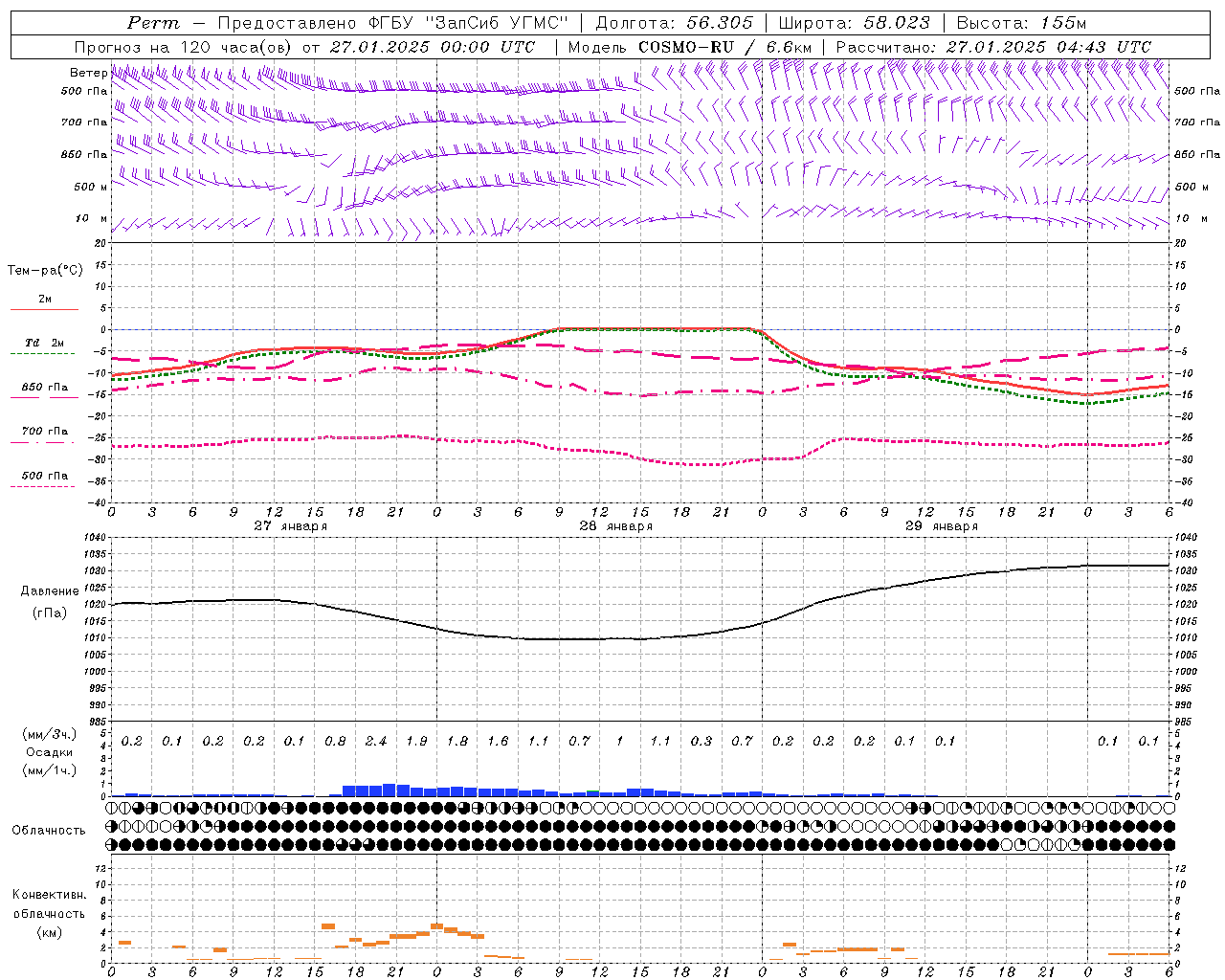Click the dashed line sample under temperature "500 гПа"
1225x980 pixels.
[x=43, y=487]
